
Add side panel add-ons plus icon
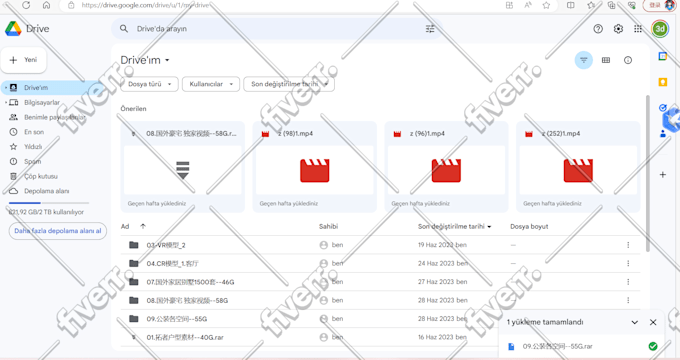(663, 175)
